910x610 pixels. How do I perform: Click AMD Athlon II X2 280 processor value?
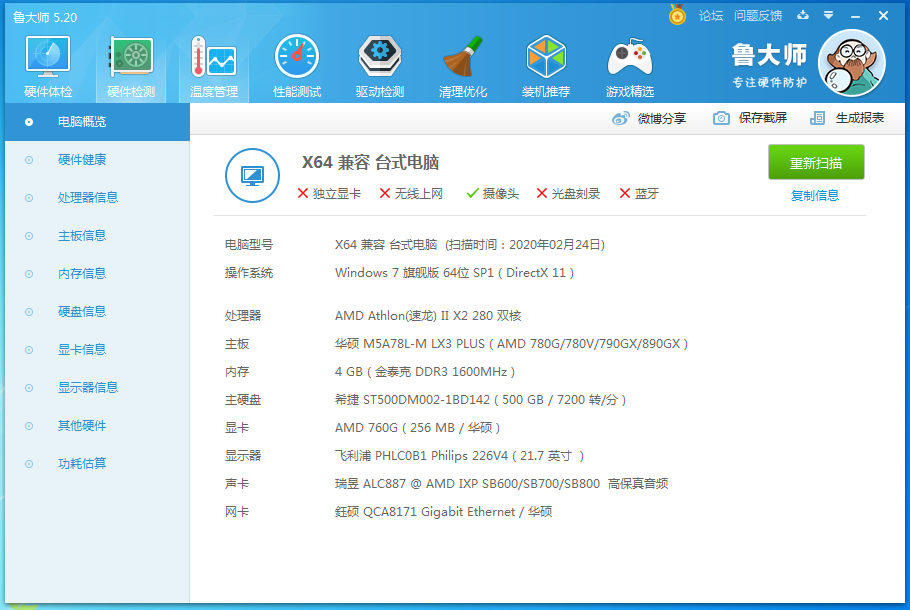pos(428,316)
